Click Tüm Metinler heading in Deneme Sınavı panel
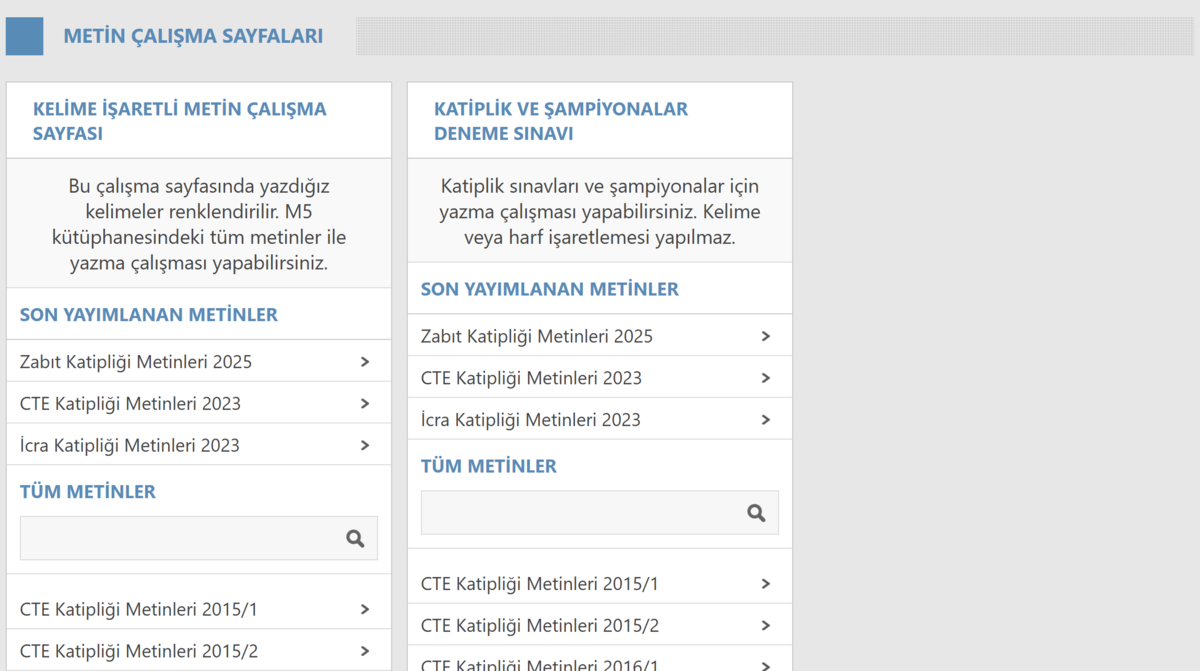1200x671 pixels. (489, 466)
